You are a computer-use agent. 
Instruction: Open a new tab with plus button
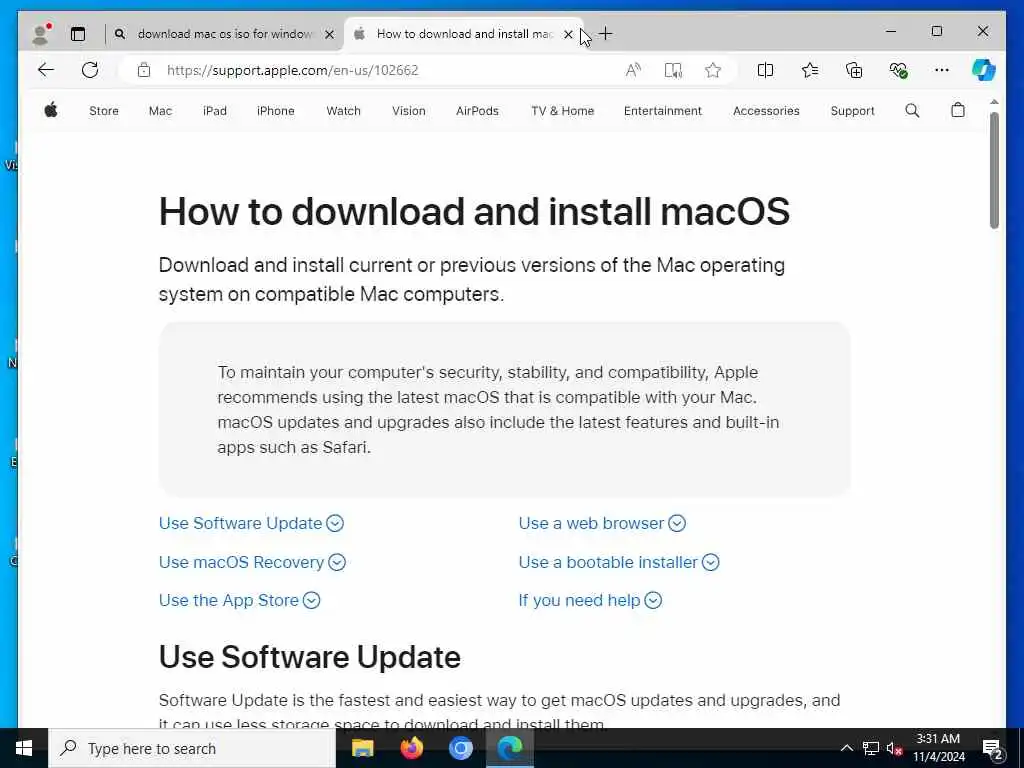[x=605, y=34]
